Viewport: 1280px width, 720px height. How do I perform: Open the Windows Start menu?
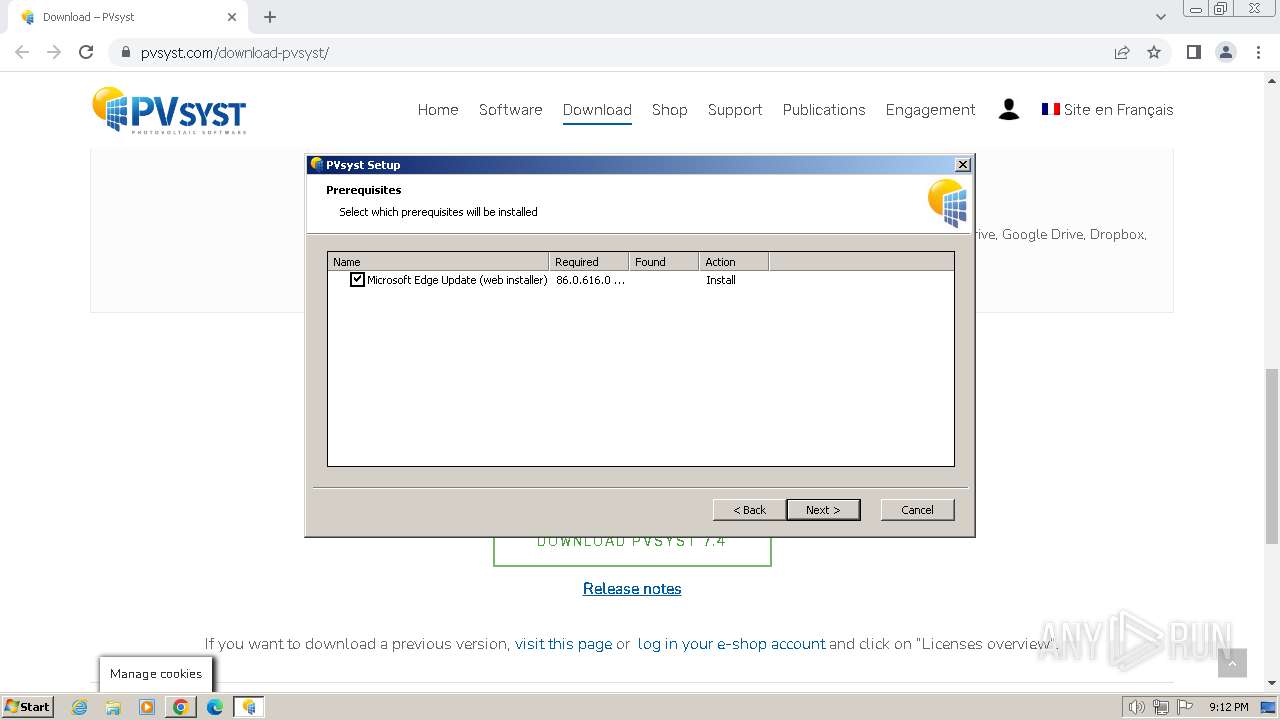(27, 706)
